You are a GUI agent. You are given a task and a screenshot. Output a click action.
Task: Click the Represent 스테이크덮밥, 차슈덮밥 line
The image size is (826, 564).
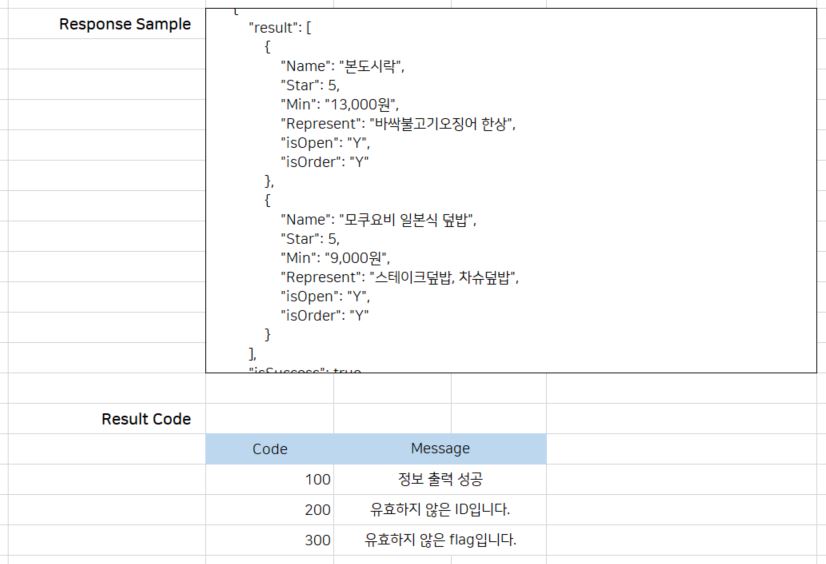[400, 277]
